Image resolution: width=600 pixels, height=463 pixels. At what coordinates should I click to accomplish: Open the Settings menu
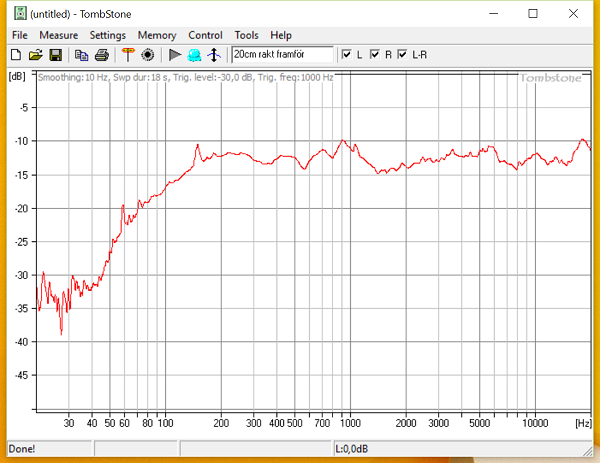(108, 35)
